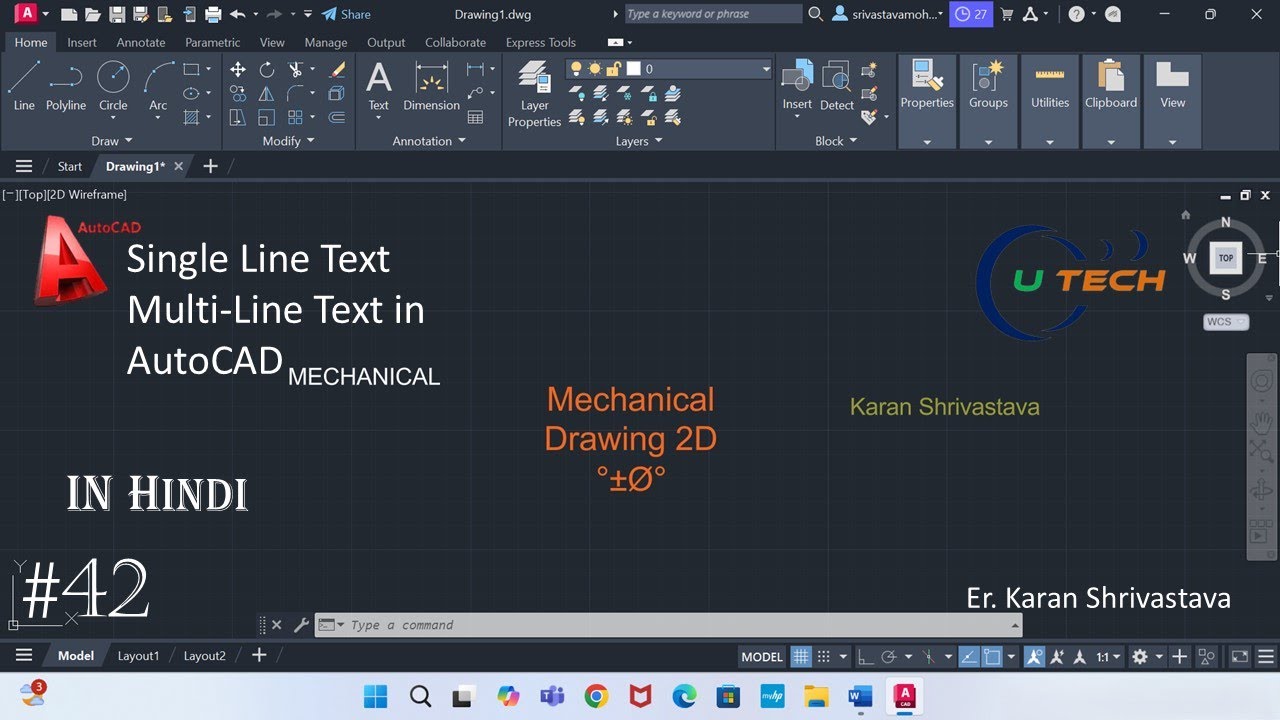1280x720 pixels.
Task: Click the Properties panel button
Action: (x=927, y=102)
